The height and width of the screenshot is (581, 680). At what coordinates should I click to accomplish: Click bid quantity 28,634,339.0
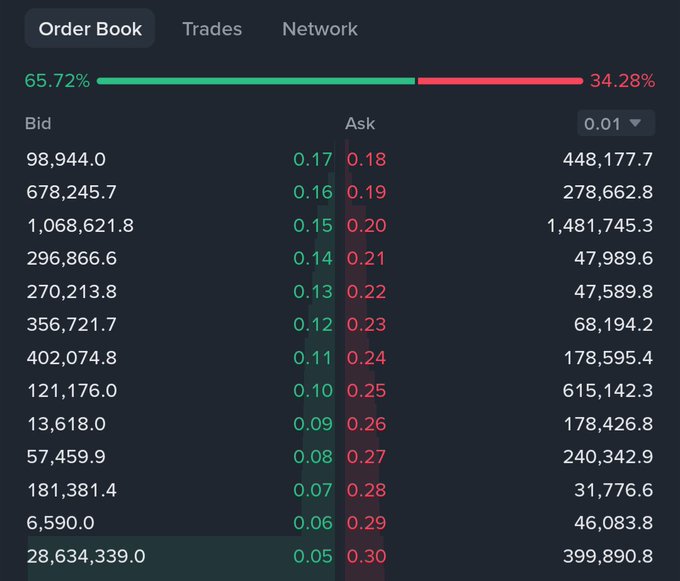[x=86, y=556]
